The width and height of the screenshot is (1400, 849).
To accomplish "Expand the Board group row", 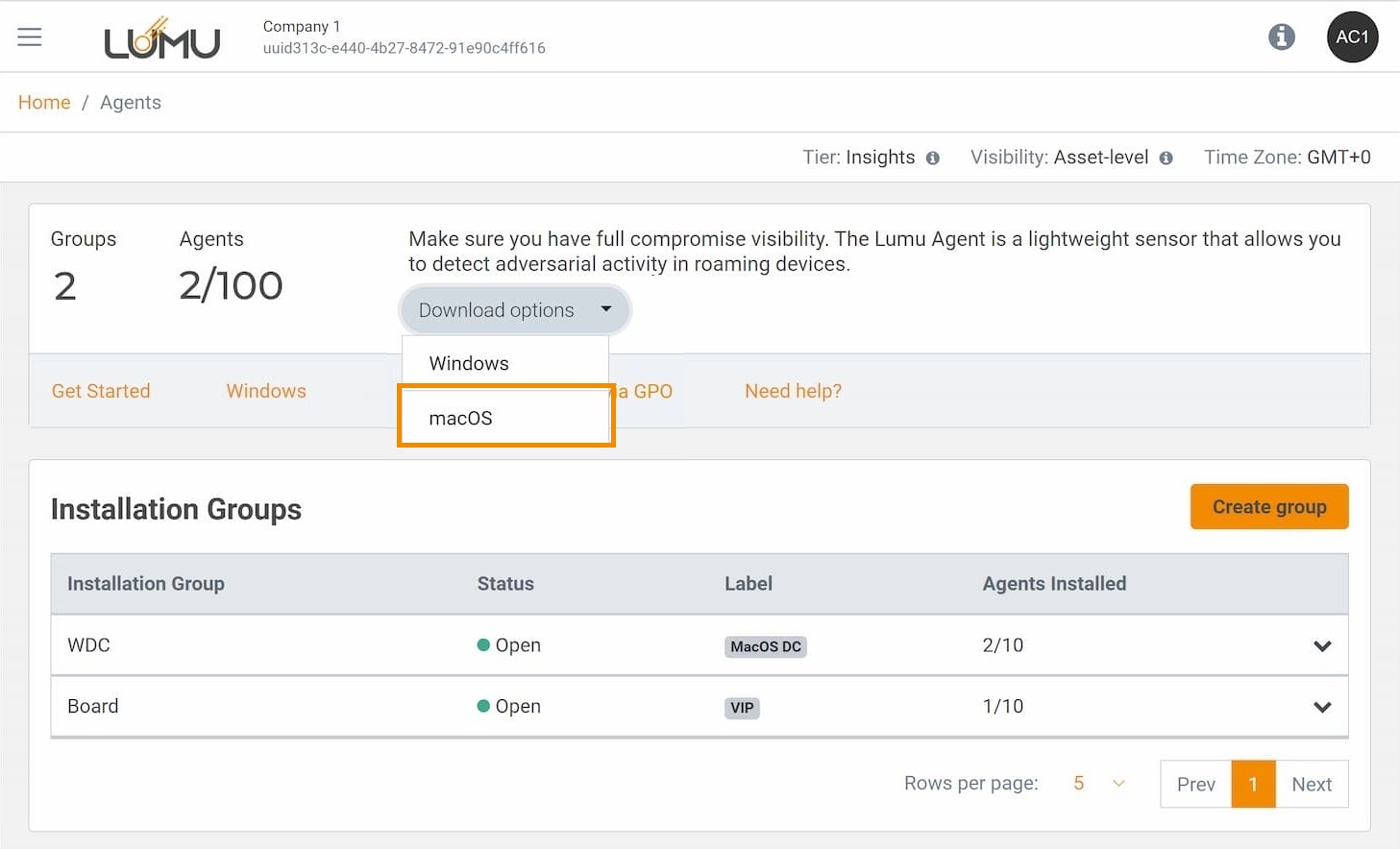I will [x=1321, y=708].
